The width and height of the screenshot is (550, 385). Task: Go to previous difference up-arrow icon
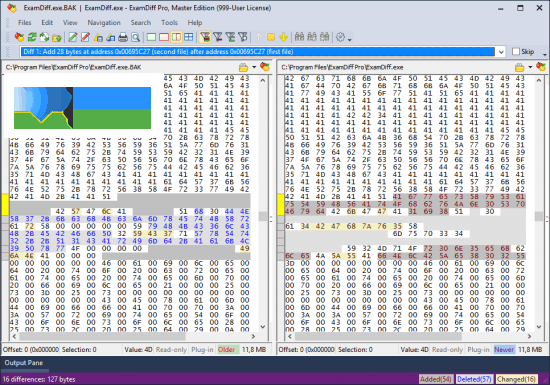259,37
